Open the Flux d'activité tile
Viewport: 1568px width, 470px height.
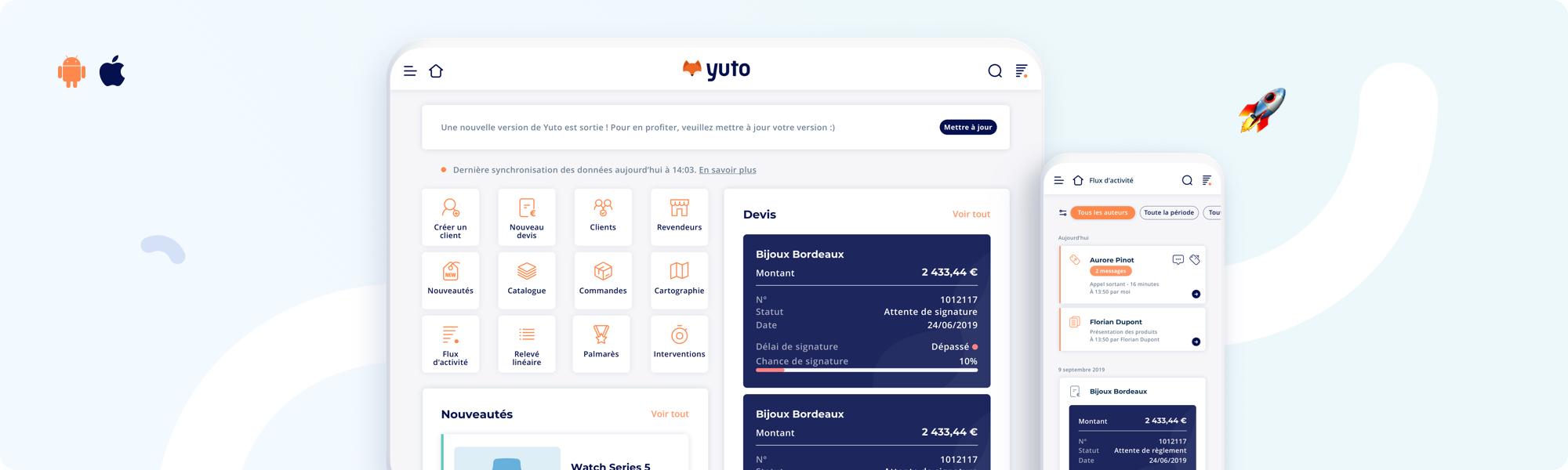[x=450, y=344]
